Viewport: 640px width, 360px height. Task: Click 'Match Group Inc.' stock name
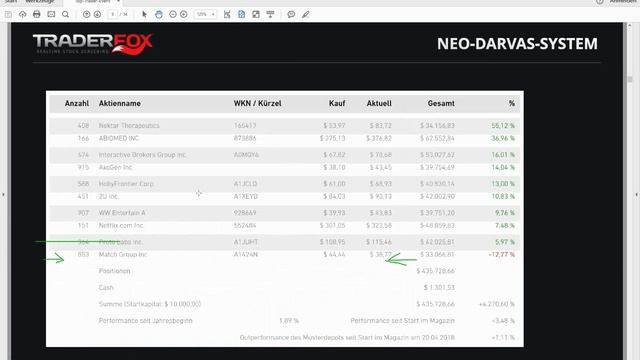coord(123,254)
